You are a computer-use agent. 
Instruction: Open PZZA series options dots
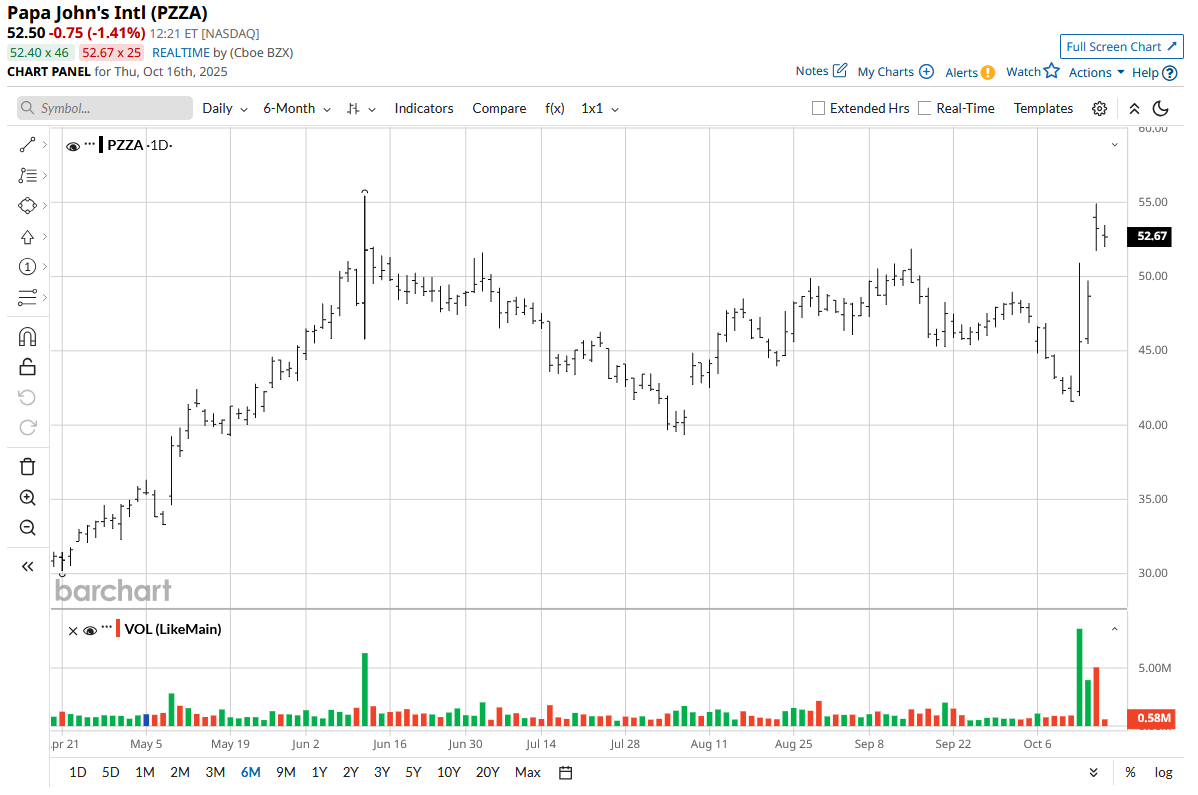tap(90, 143)
